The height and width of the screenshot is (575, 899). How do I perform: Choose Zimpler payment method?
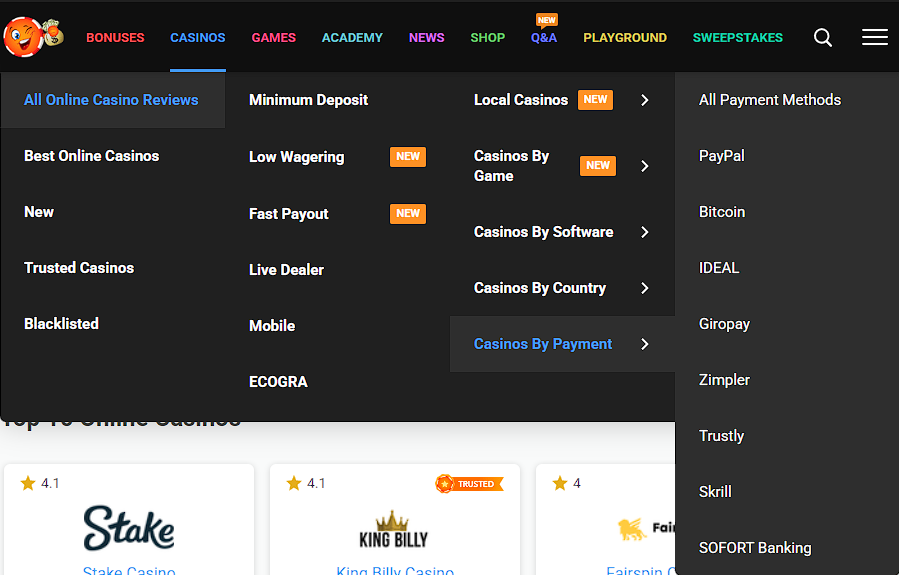(x=724, y=380)
